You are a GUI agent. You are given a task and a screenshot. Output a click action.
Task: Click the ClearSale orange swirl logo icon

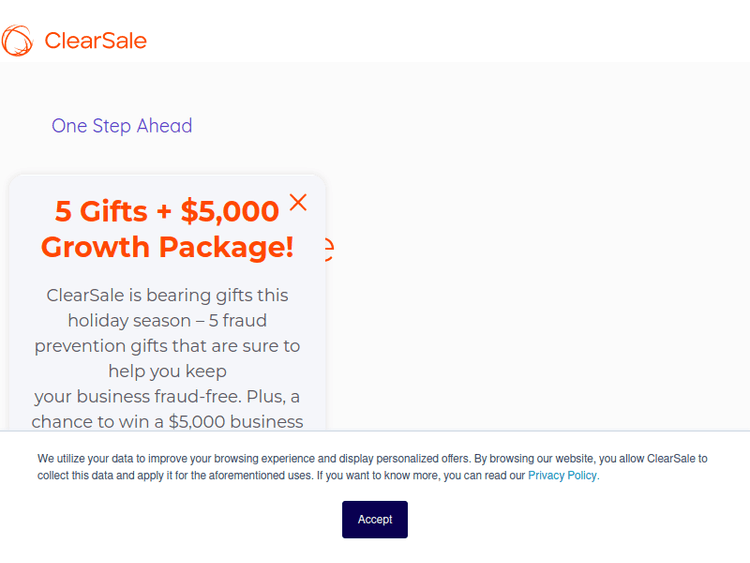coord(17,41)
